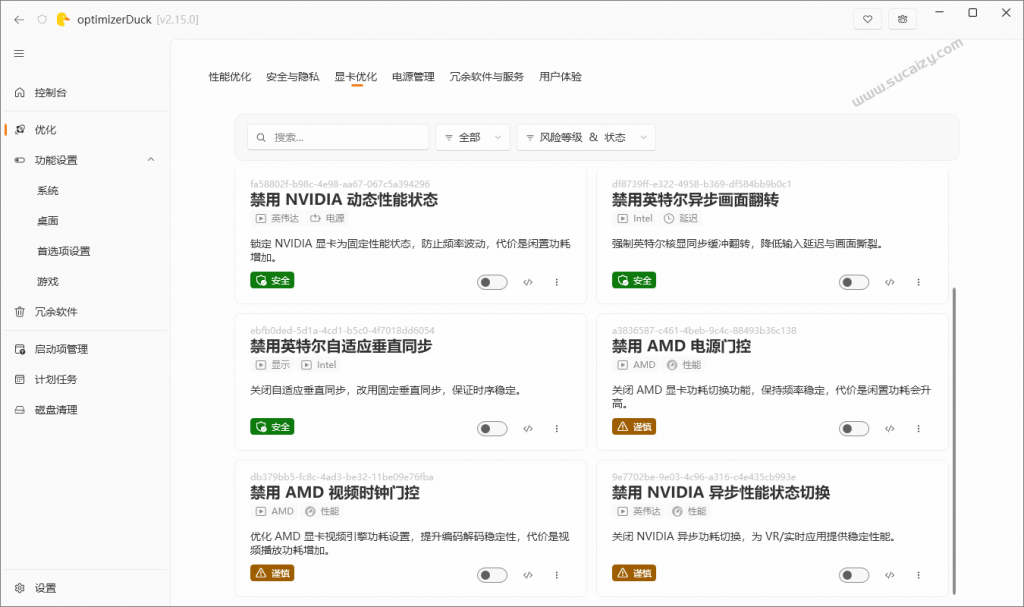This screenshot has width=1024, height=607.
Task: Enable 禁用 AMD 电源门控 switch
Action: click(854, 429)
